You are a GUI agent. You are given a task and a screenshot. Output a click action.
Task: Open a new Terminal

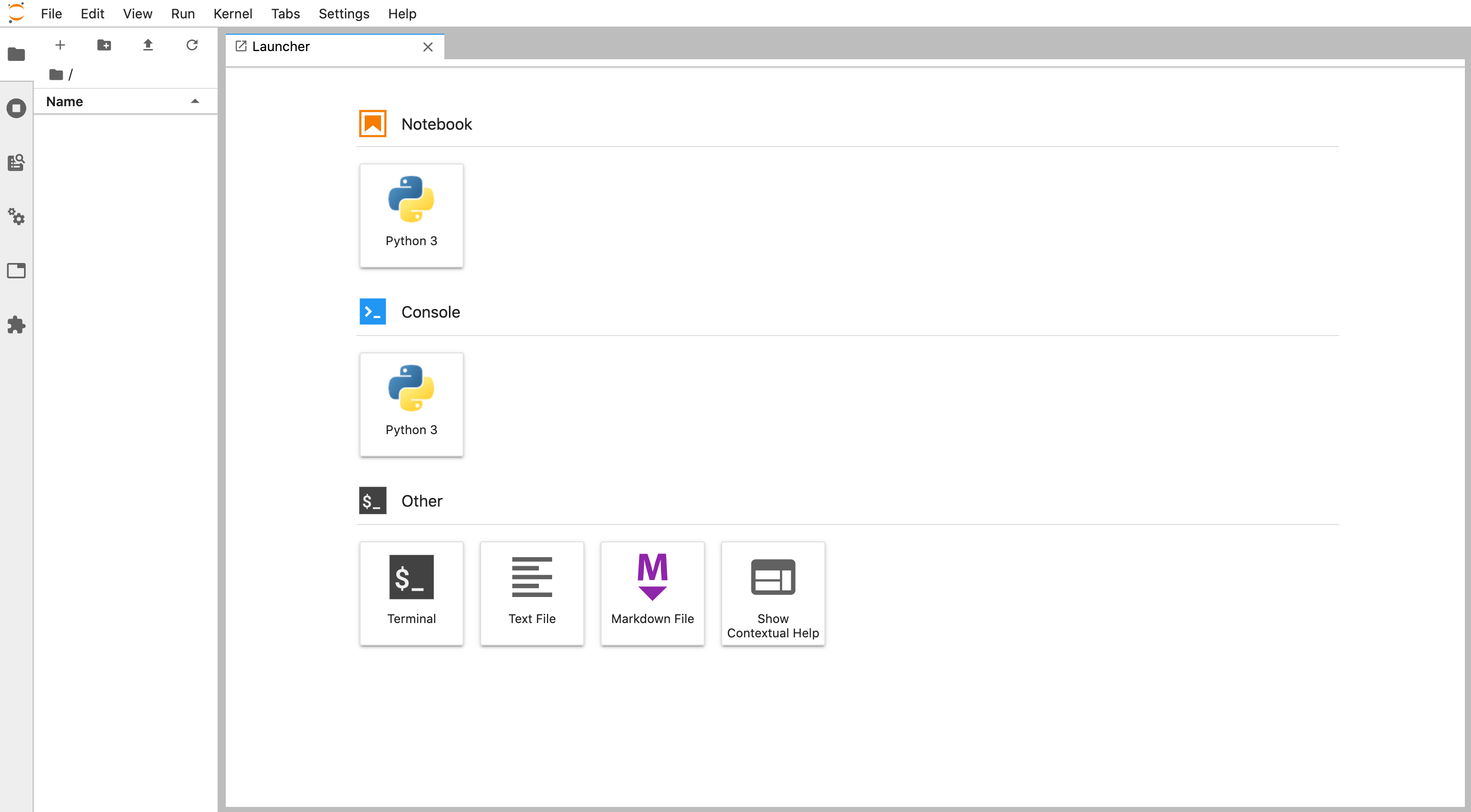[x=411, y=593]
